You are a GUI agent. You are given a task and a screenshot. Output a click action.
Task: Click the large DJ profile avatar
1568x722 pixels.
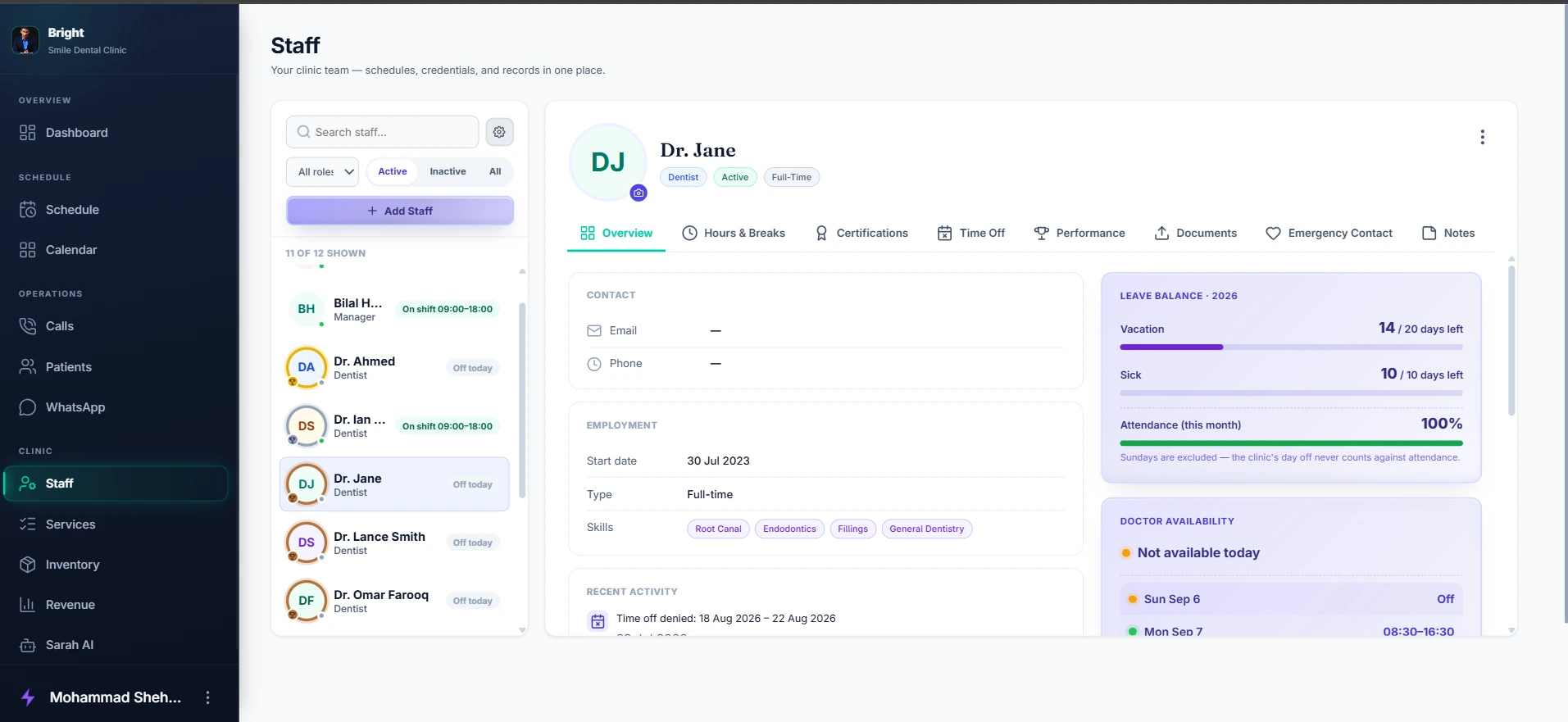pos(608,162)
